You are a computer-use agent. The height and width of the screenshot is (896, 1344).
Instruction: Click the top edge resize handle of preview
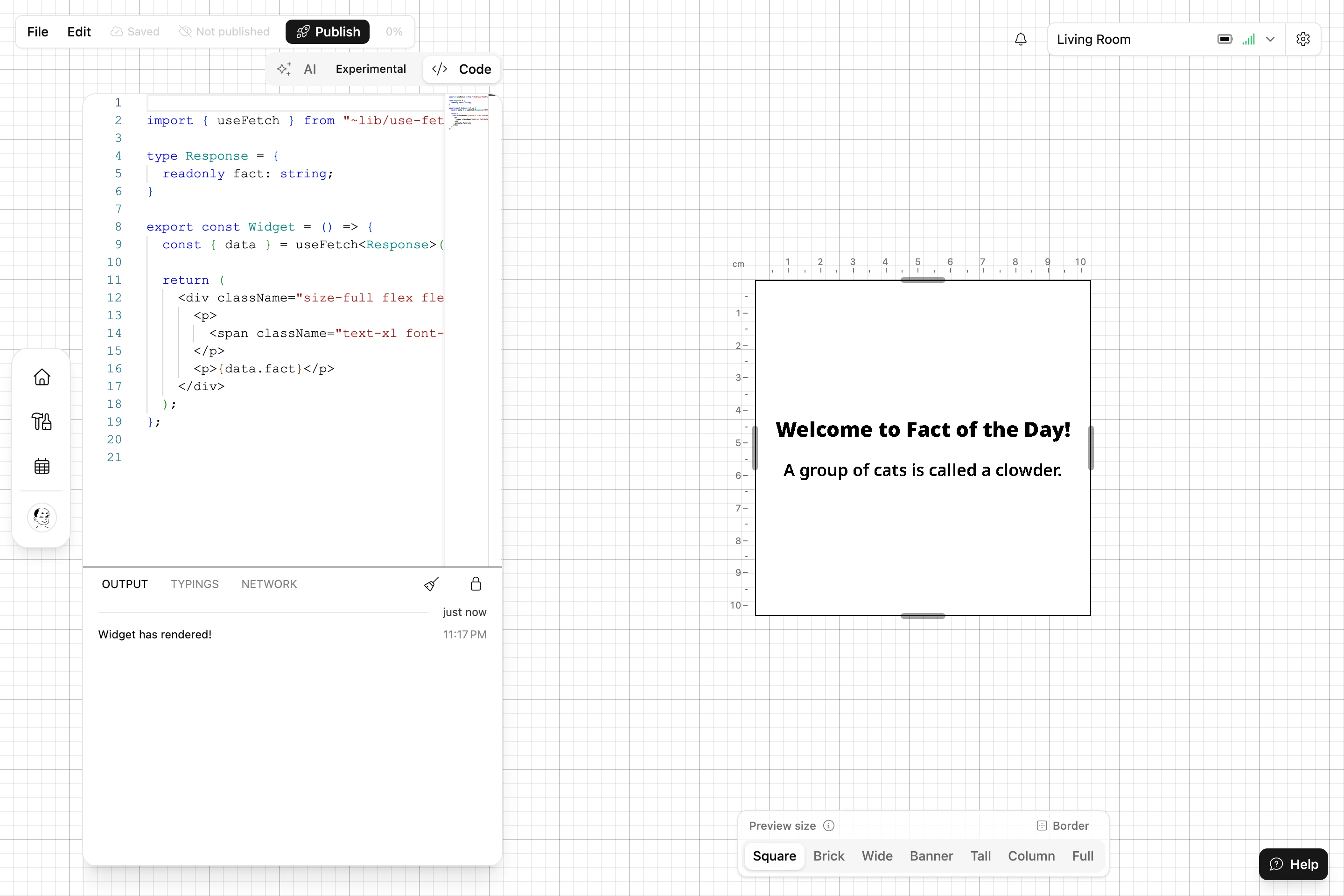(x=923, y=280)
